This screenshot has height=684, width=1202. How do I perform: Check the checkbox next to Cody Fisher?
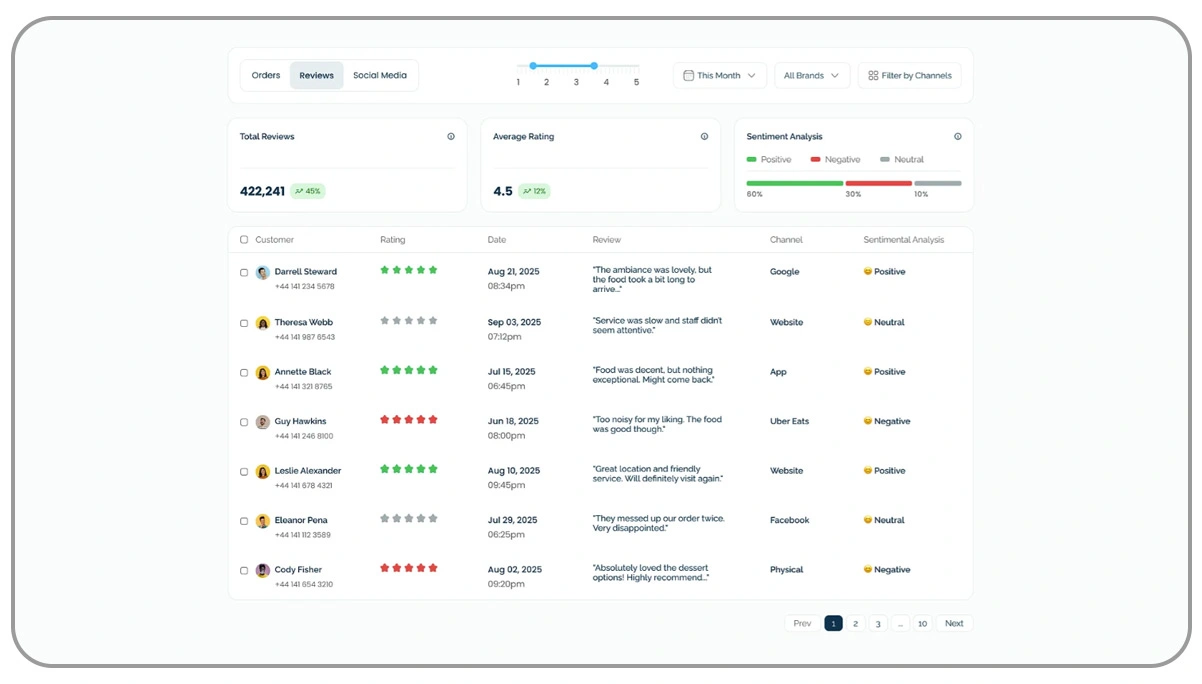point(244,571)
